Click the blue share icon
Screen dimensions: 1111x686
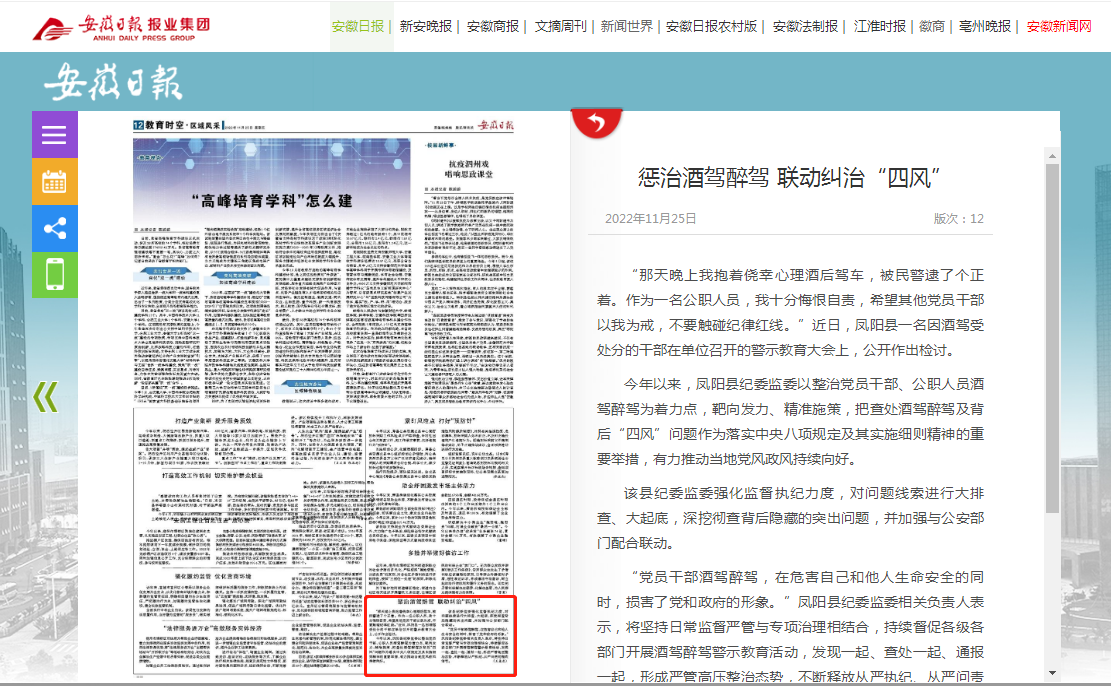pos(55,228)
